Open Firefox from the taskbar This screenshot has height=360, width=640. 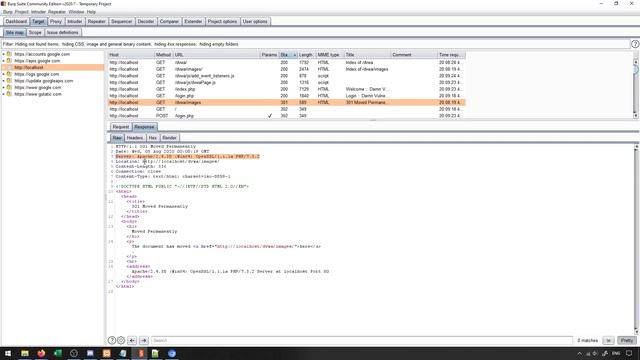tap(41, 353)
